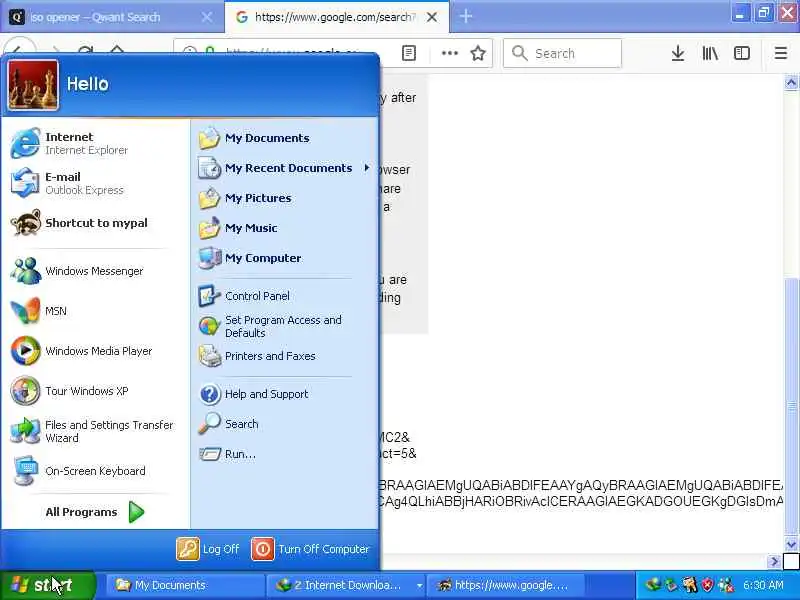Open My Computer

pyautogui.click(x=250, y=258)
